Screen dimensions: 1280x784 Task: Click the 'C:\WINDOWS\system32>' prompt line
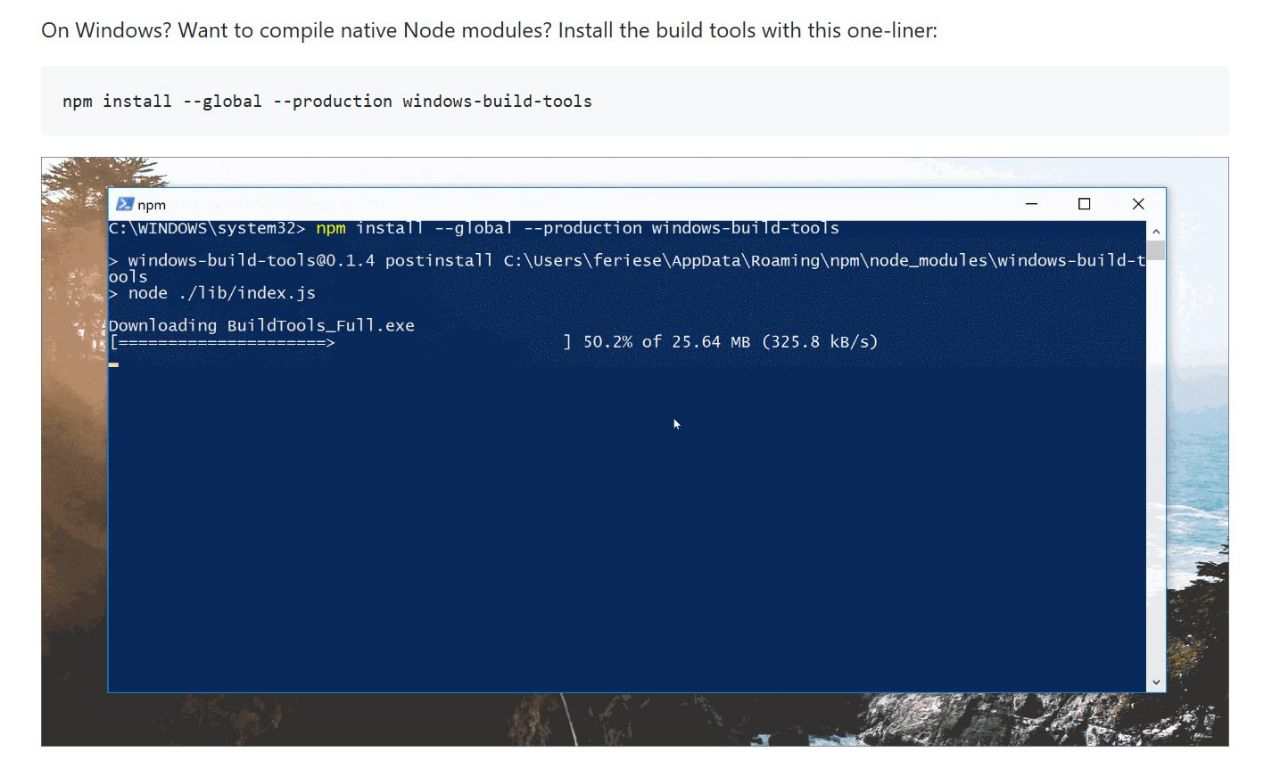474,228
